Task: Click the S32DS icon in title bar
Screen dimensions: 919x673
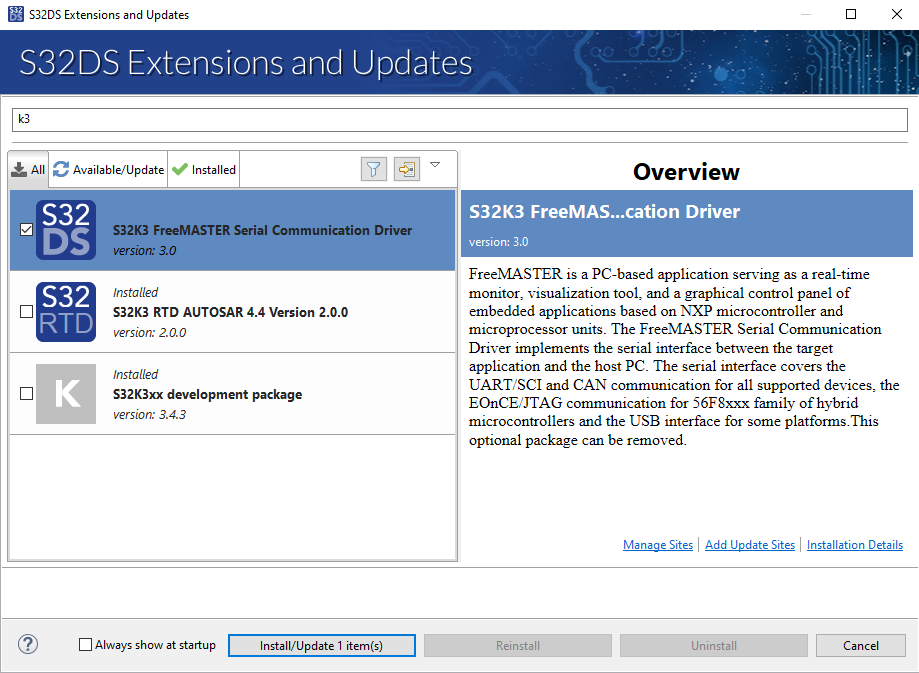Action: (15, 15)
